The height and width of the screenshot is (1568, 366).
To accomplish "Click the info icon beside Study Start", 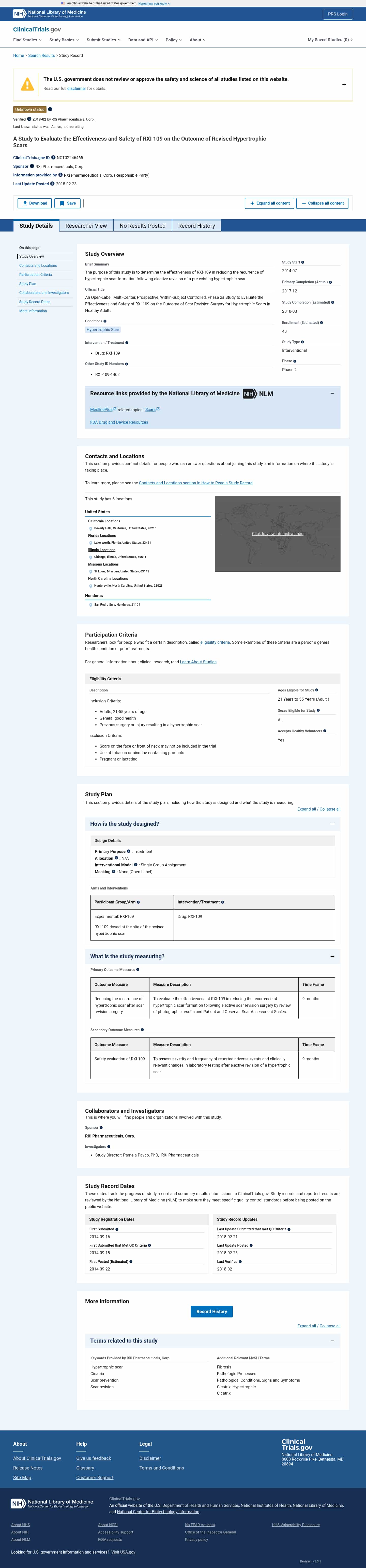I will click(303, 262).
